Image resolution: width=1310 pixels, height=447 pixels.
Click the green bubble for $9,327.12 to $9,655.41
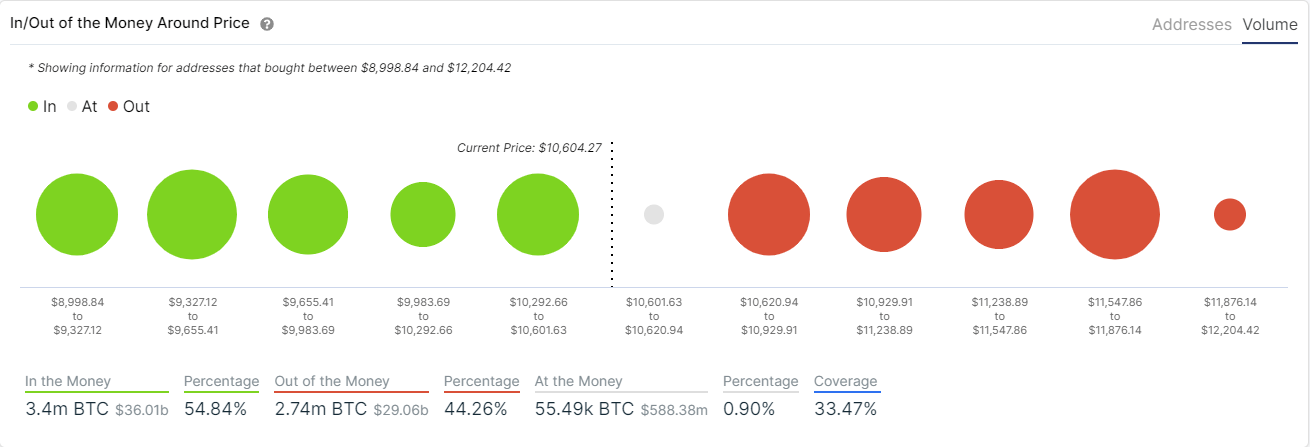point(192,215)
